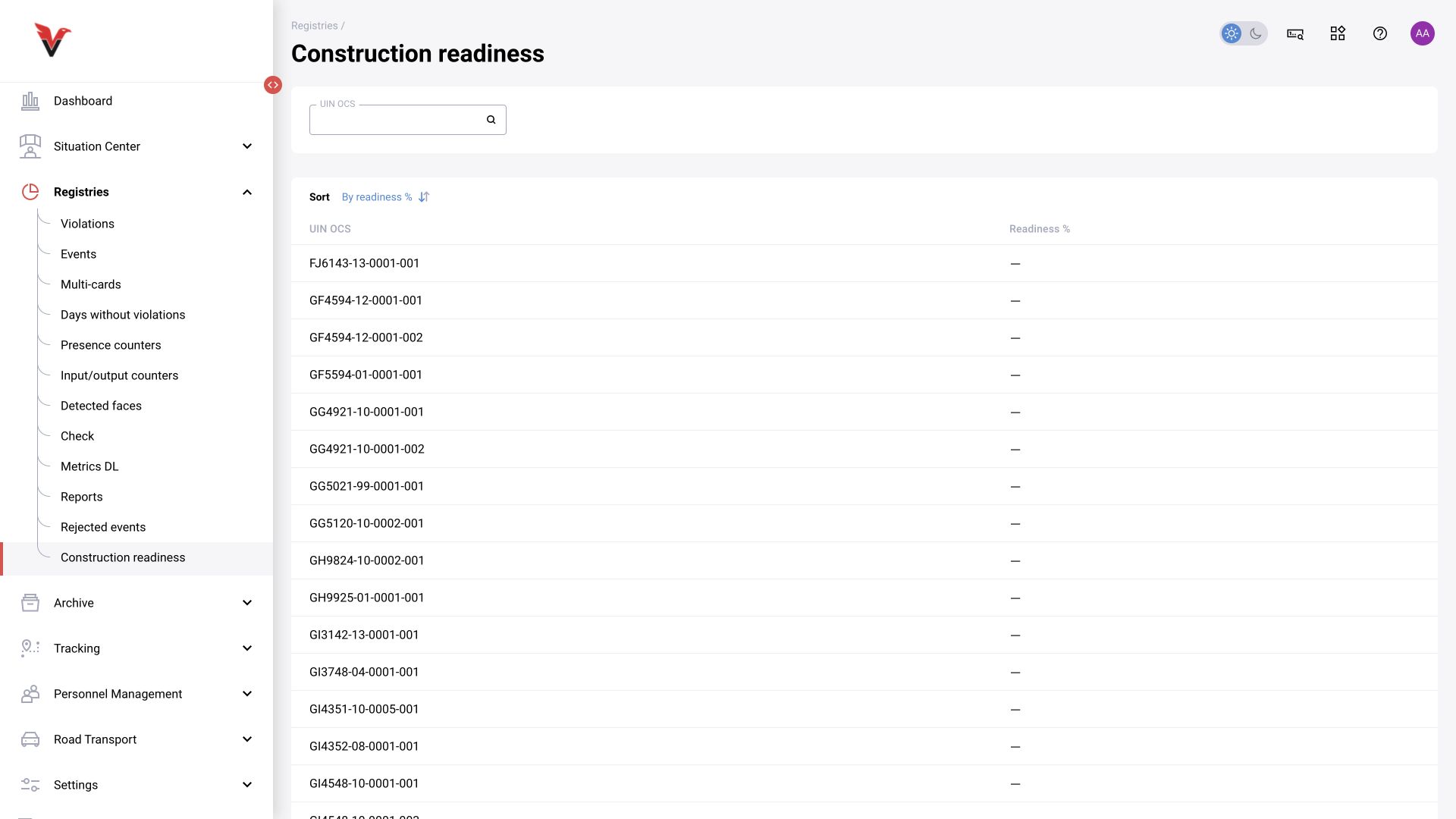Go to Multi-cards registry
This screenshot has width=1456, height=819.
pos(90,284)
